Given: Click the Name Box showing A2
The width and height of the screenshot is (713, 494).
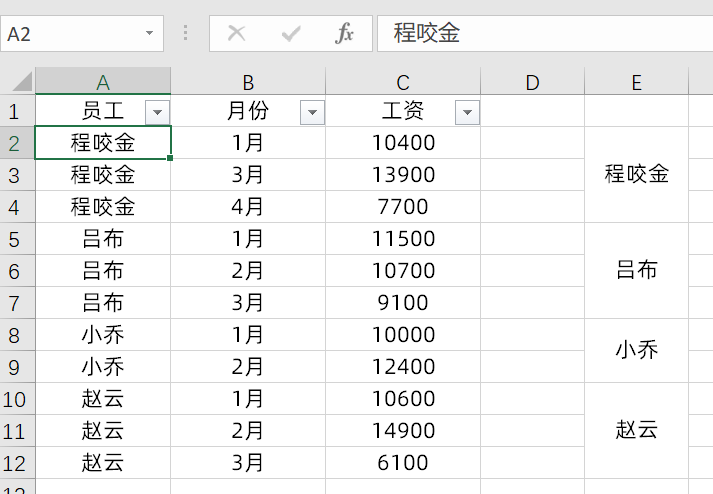Looking at the screenshot, I should coord(82,34).
